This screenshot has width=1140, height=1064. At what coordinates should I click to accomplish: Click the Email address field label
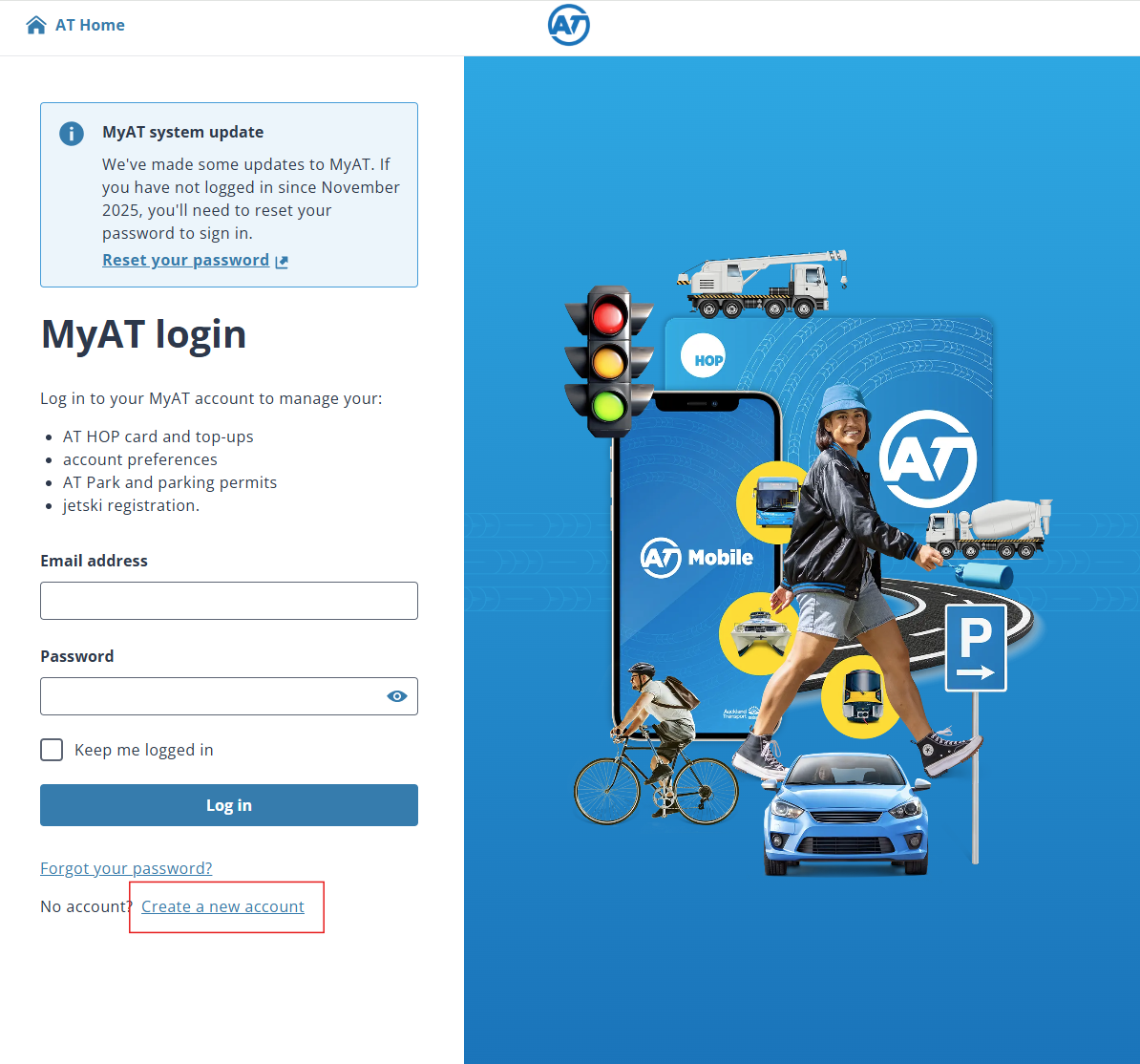click(94, 561)
